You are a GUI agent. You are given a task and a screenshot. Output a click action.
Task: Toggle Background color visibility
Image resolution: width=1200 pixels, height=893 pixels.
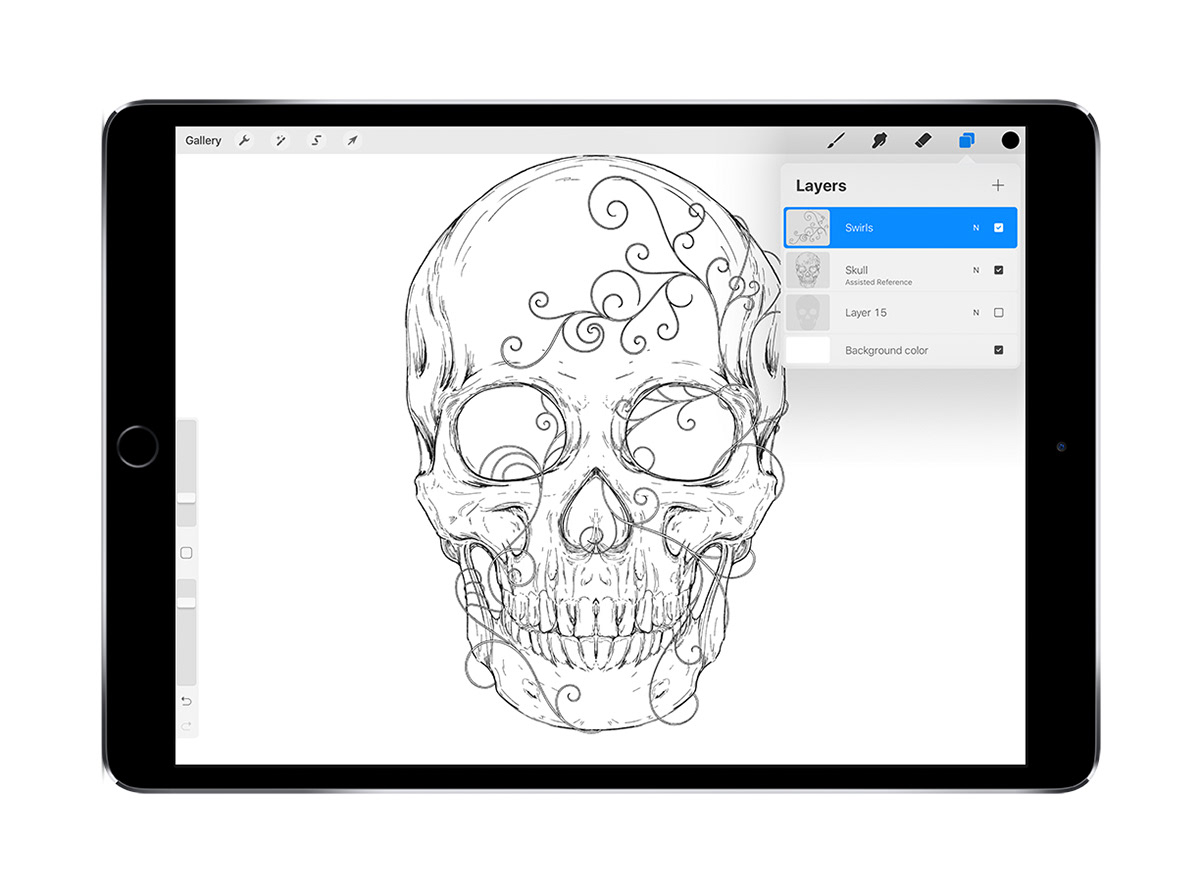pos(998,351)
